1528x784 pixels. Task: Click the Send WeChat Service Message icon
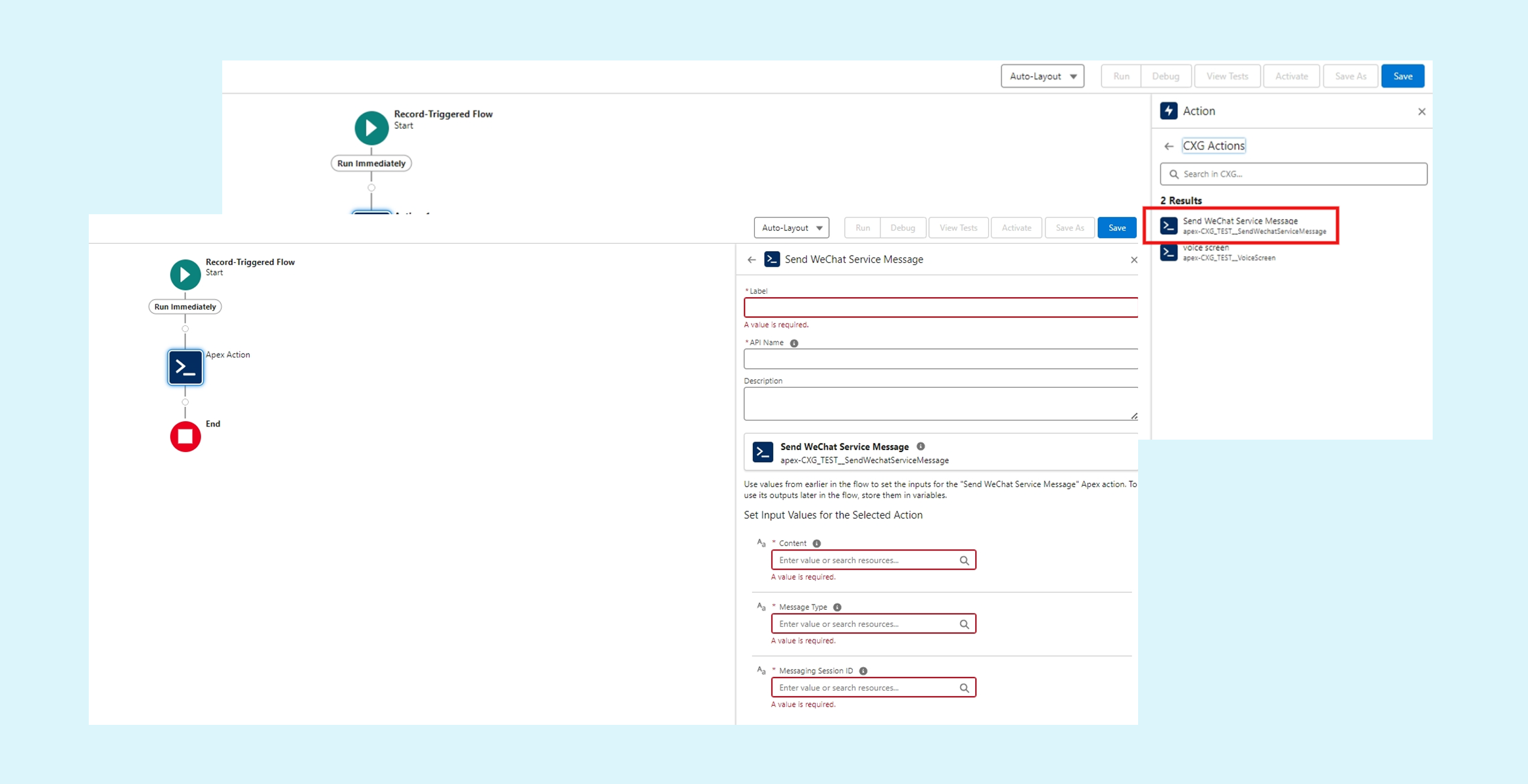click(x=1170, y=224)
